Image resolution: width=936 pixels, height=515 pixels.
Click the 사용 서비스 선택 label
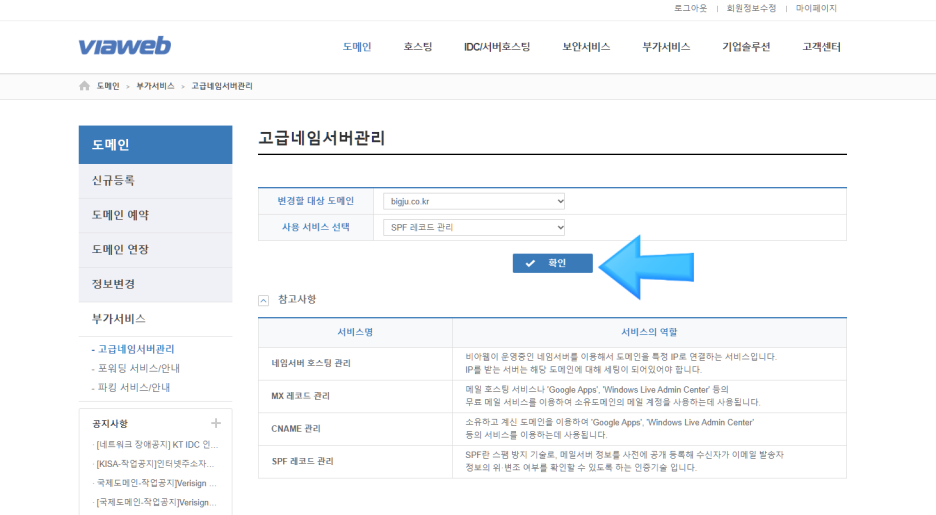point(315,227)
